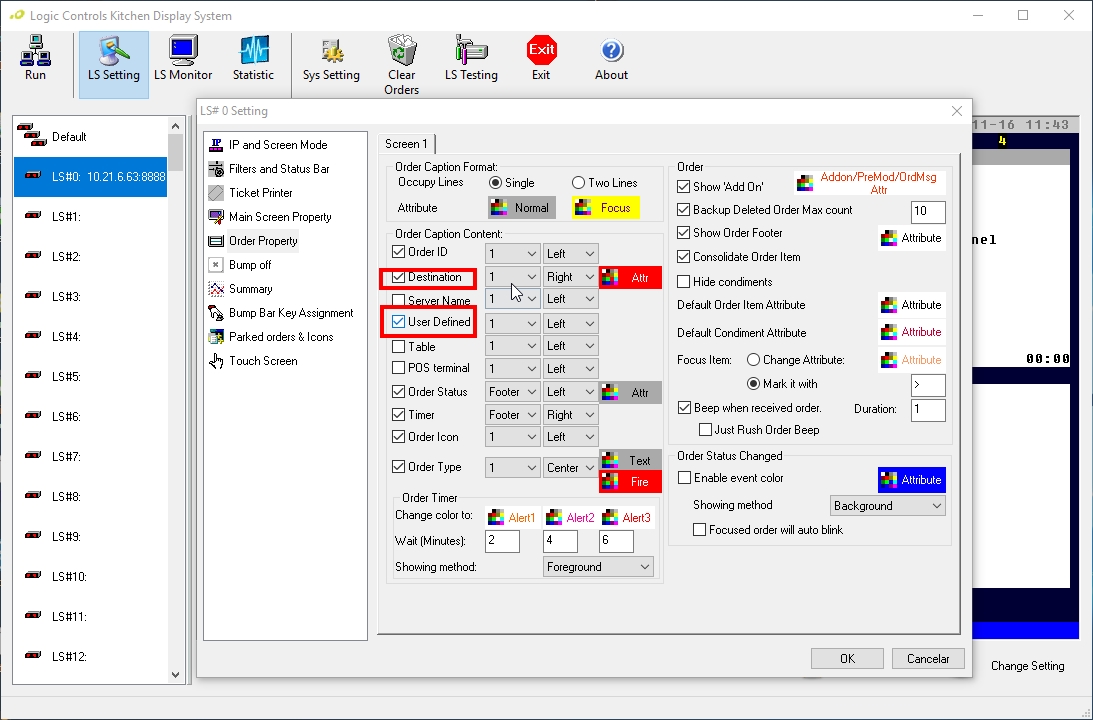Open LS Setting from toolbar
This screenshot has width=1093, height=720.
[x=114, y=65]
